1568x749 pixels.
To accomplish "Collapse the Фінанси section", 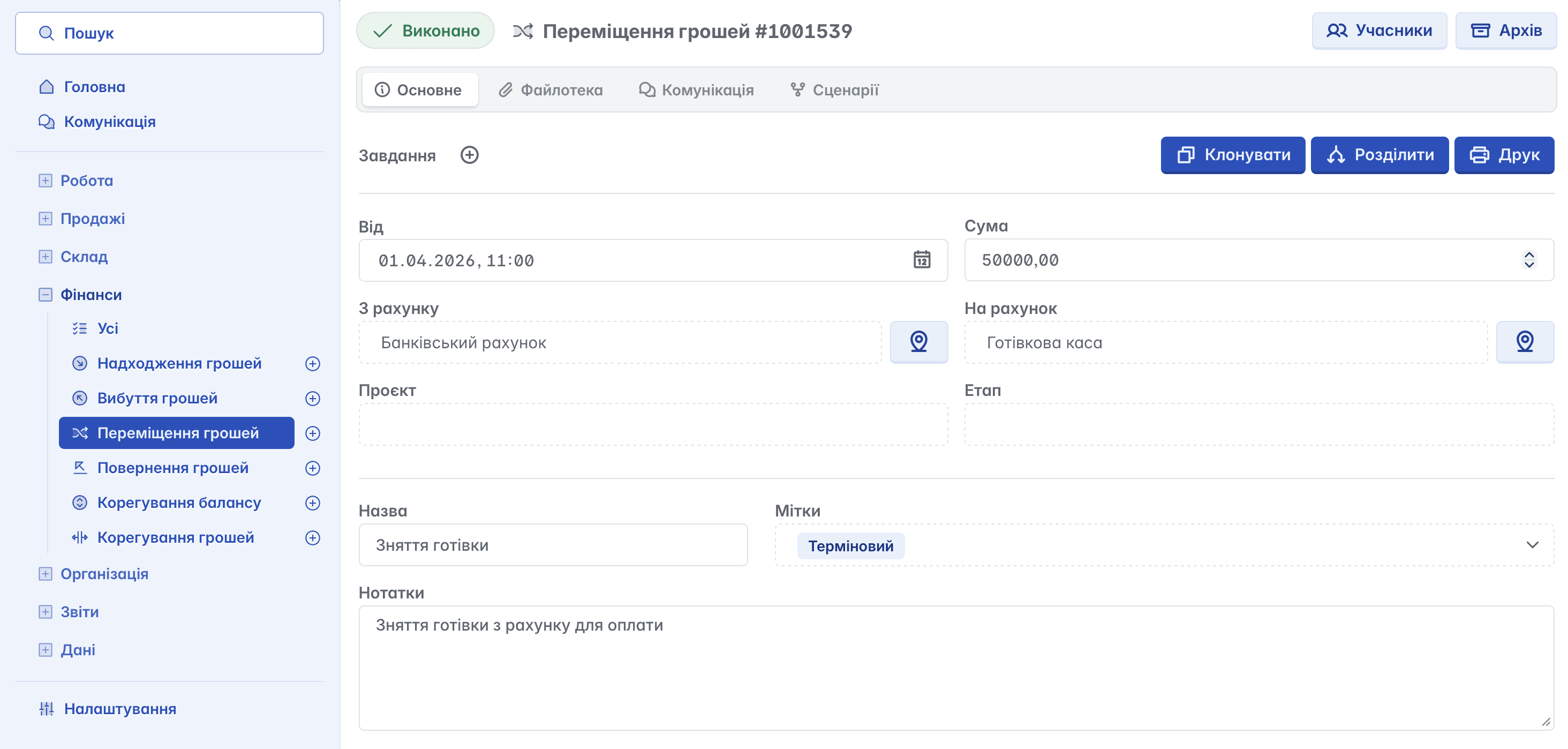I will pos(46,295).
